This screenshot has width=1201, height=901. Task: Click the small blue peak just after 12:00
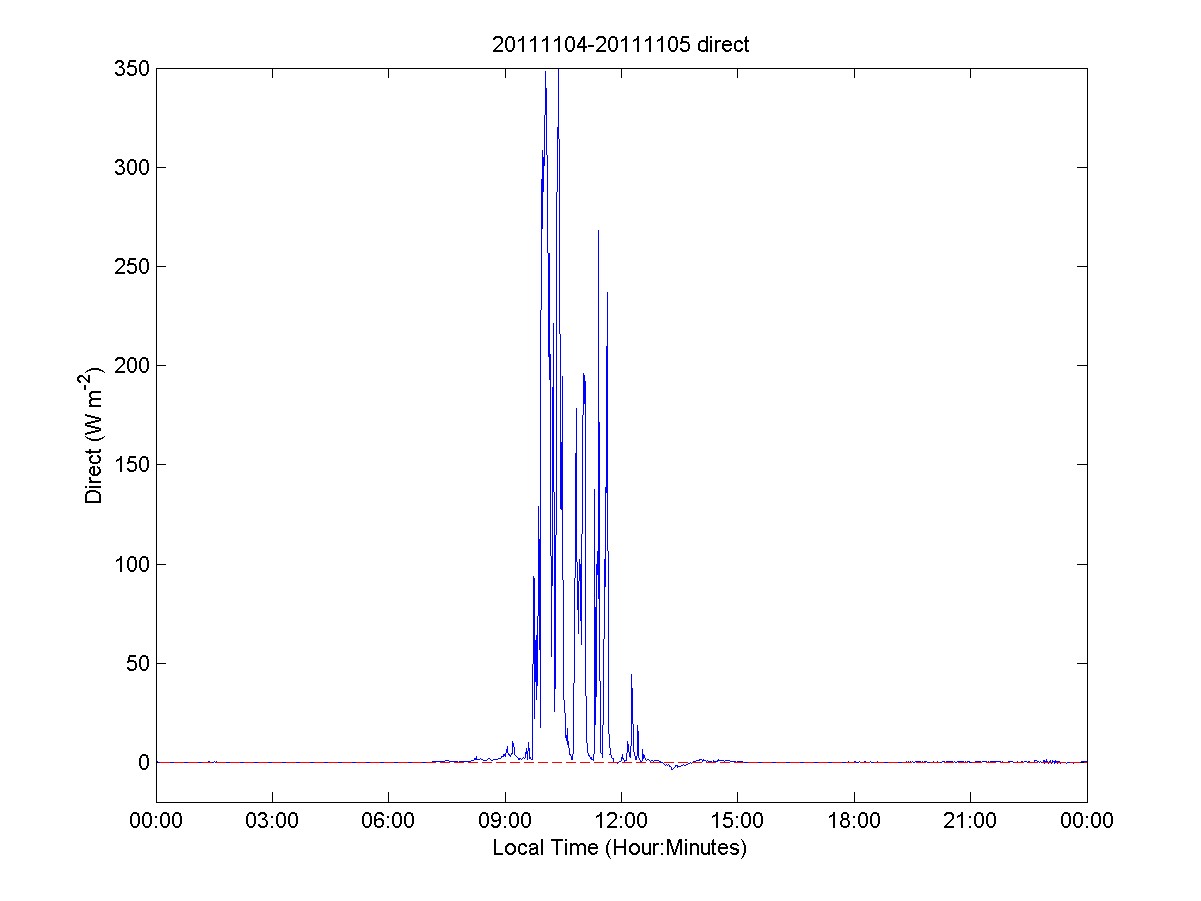point(631,676)
